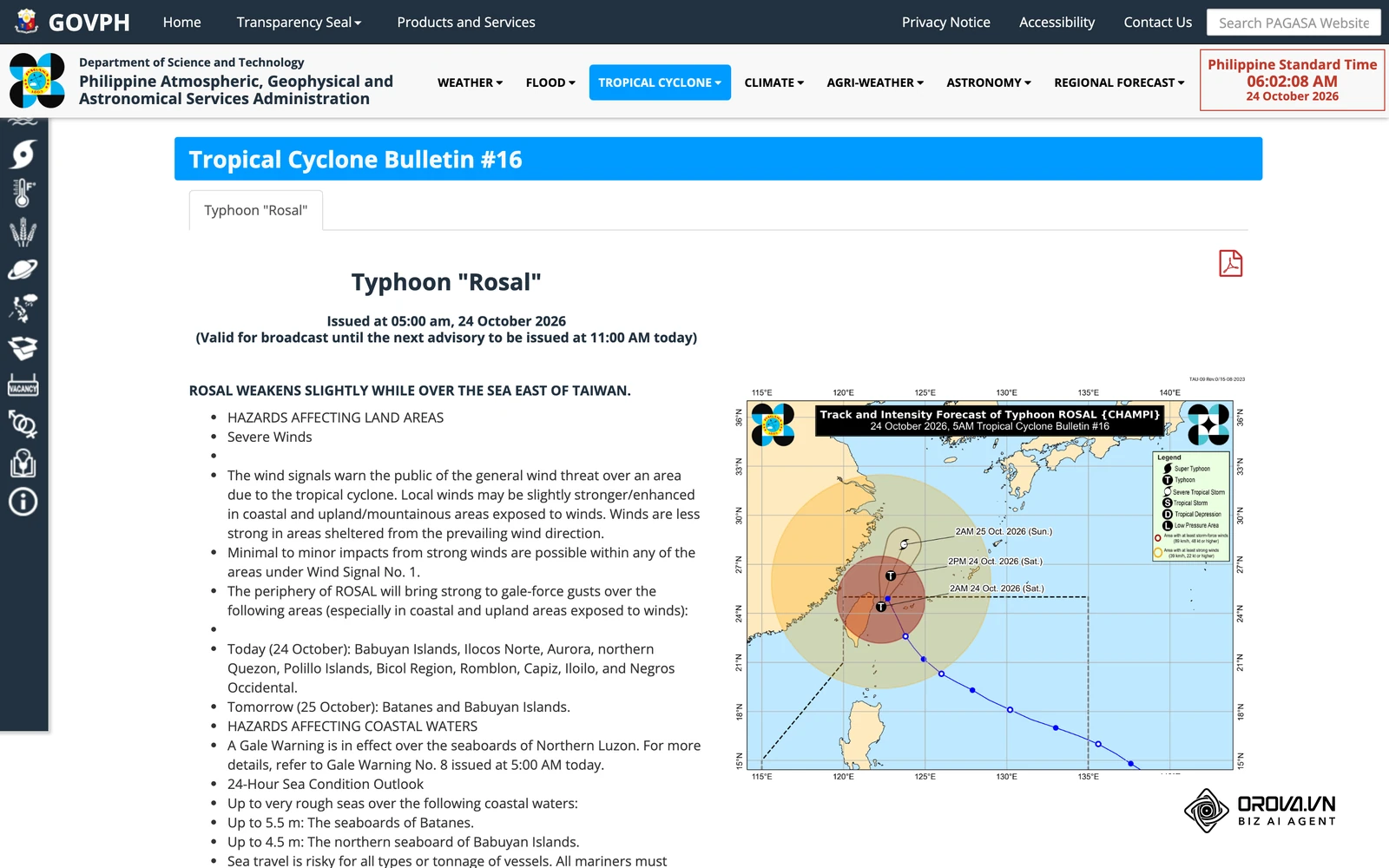
Task: Open the Vacancy sign sidebar icon
Action: (x=23, y=385)
